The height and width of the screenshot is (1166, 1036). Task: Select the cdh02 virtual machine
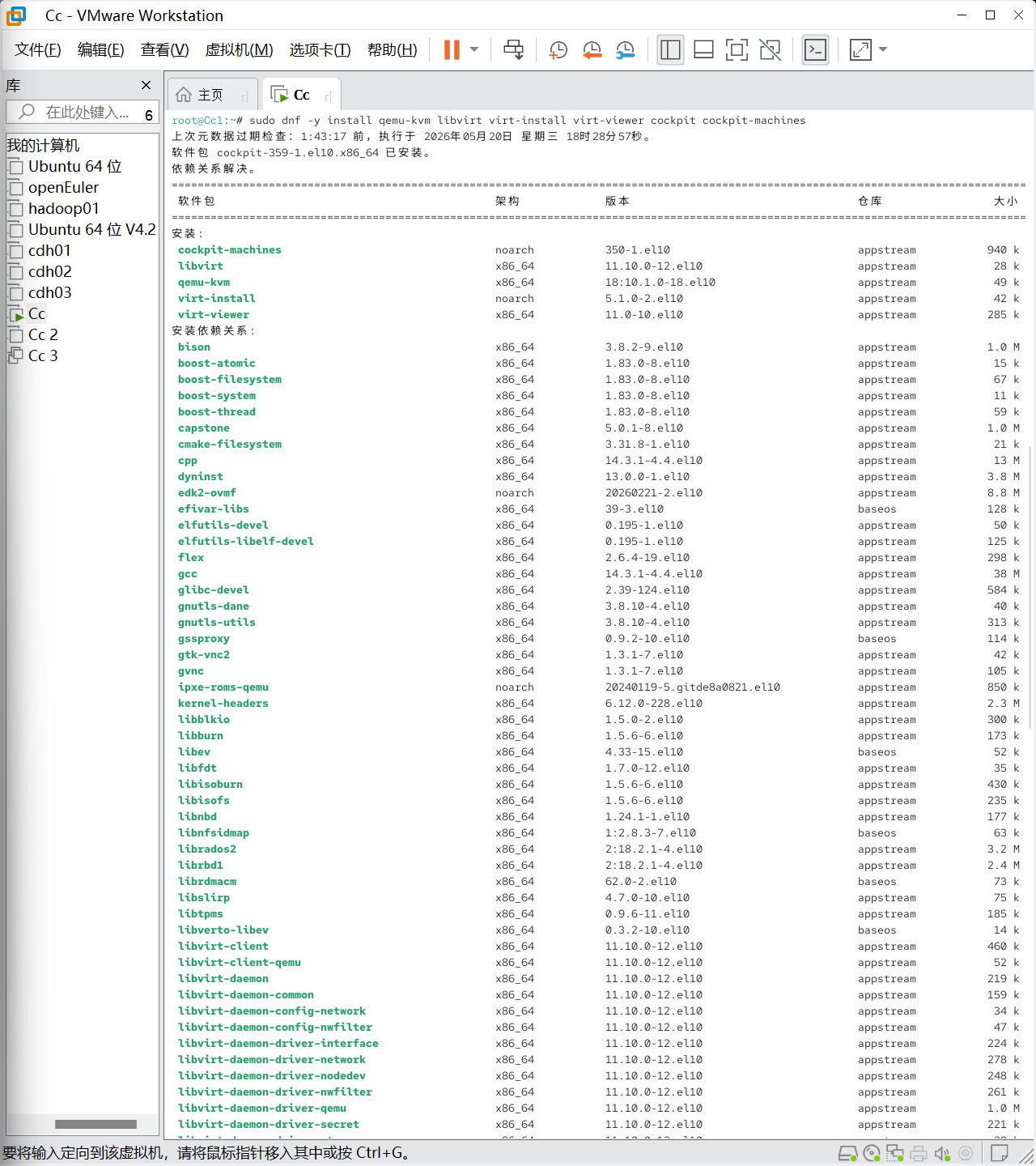coord(49,271)
